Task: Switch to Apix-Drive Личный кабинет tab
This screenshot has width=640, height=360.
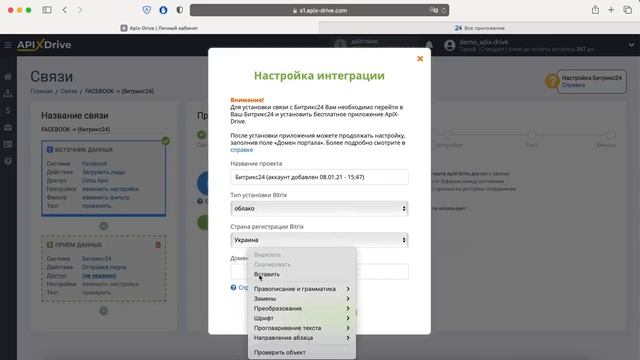Action: pos(159,28)
